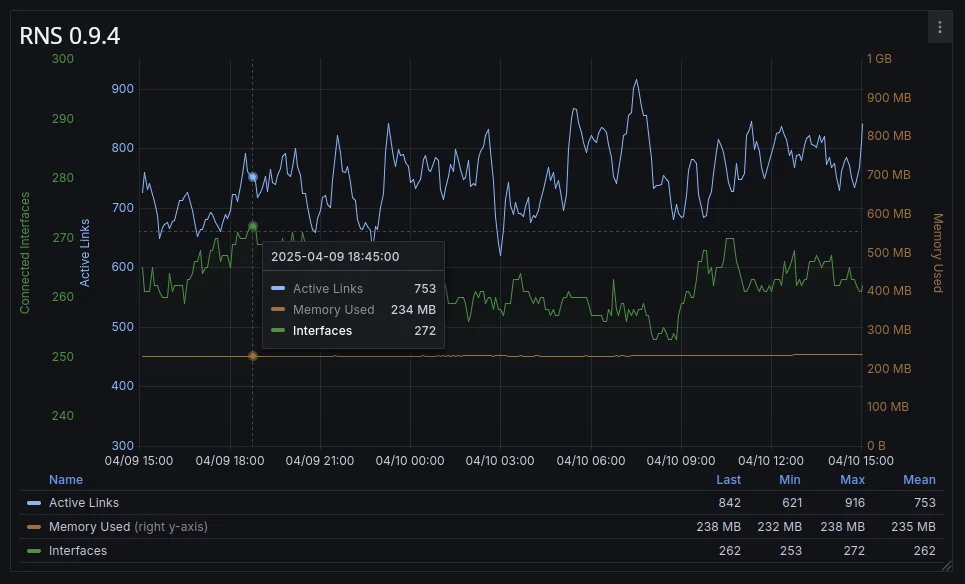
Task: Toggle visibility of the Interfaces series label
Action: point(78,551)
